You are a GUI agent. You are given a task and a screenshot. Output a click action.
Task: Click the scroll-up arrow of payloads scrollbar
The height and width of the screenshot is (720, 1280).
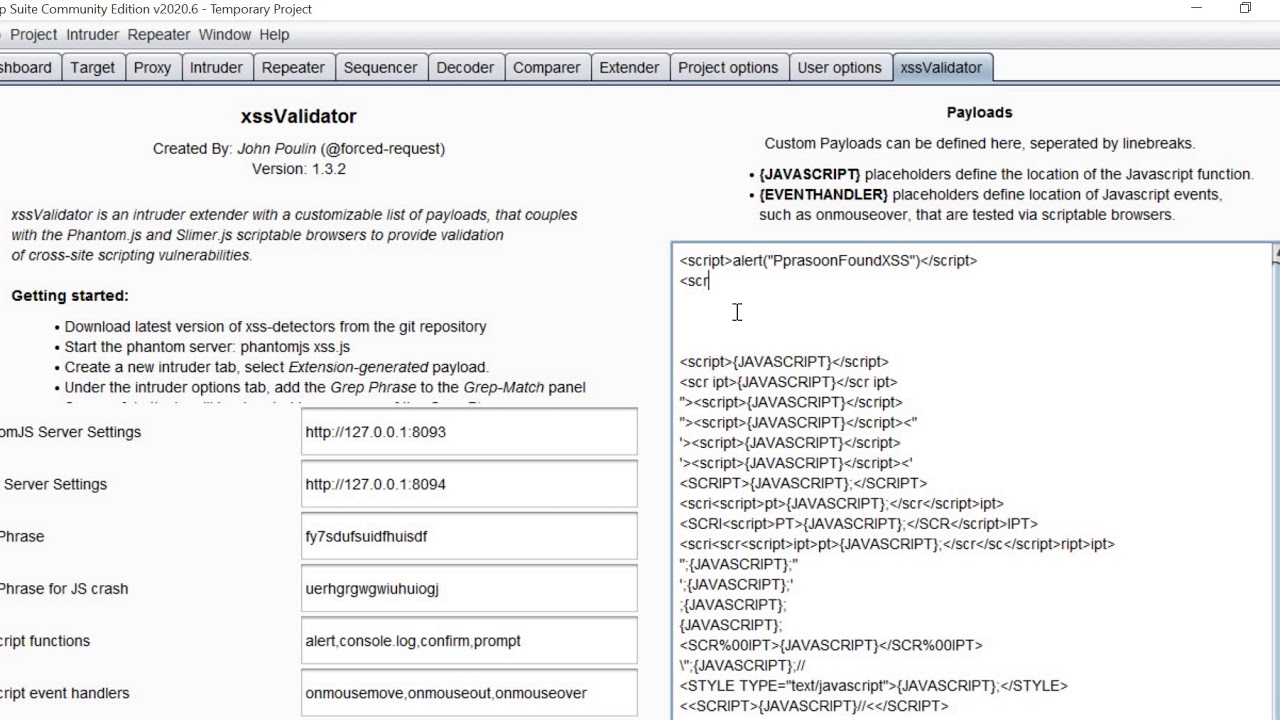[x=1276, y=254]
